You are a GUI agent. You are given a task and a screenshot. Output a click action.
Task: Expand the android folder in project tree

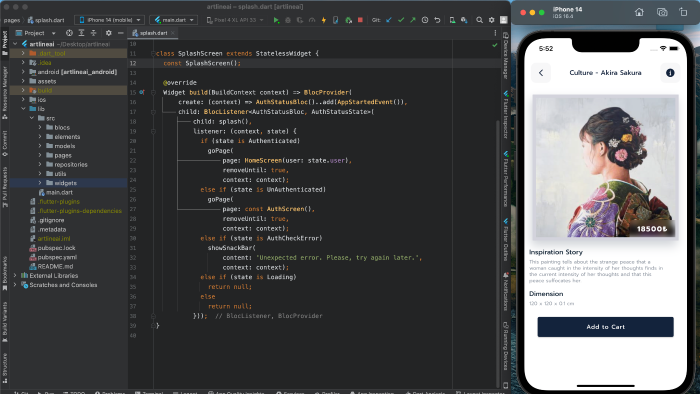pyautogui.click(x=23, y=72)
